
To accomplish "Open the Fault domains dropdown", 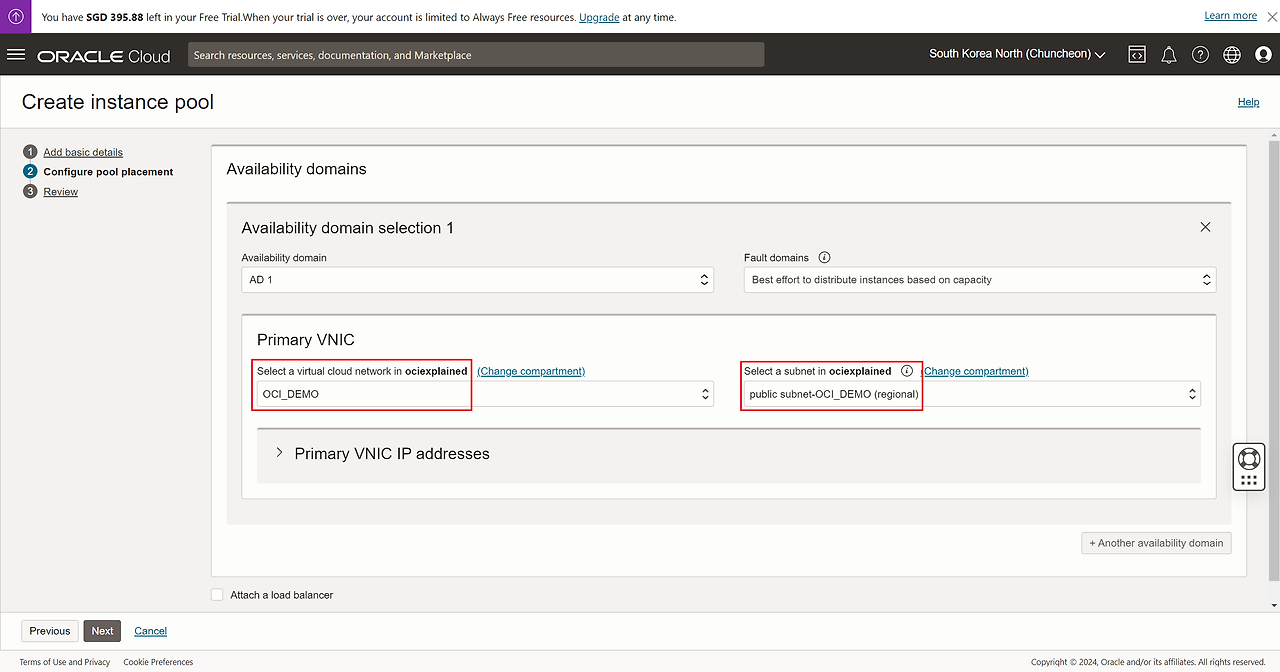I will point(979,280).
